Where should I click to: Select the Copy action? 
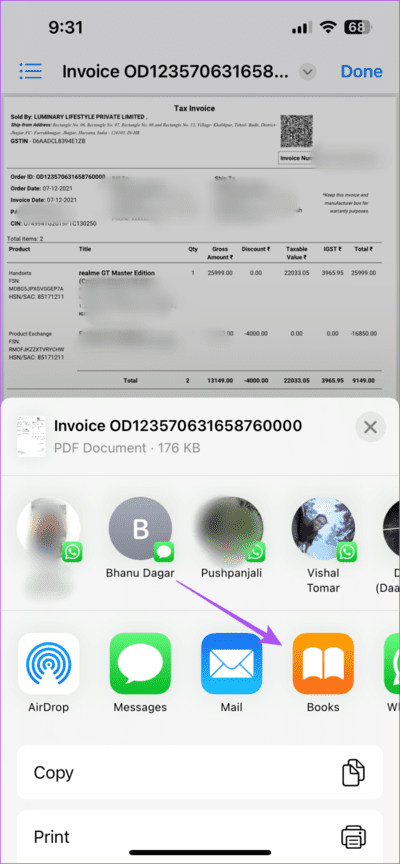(199, 773)
